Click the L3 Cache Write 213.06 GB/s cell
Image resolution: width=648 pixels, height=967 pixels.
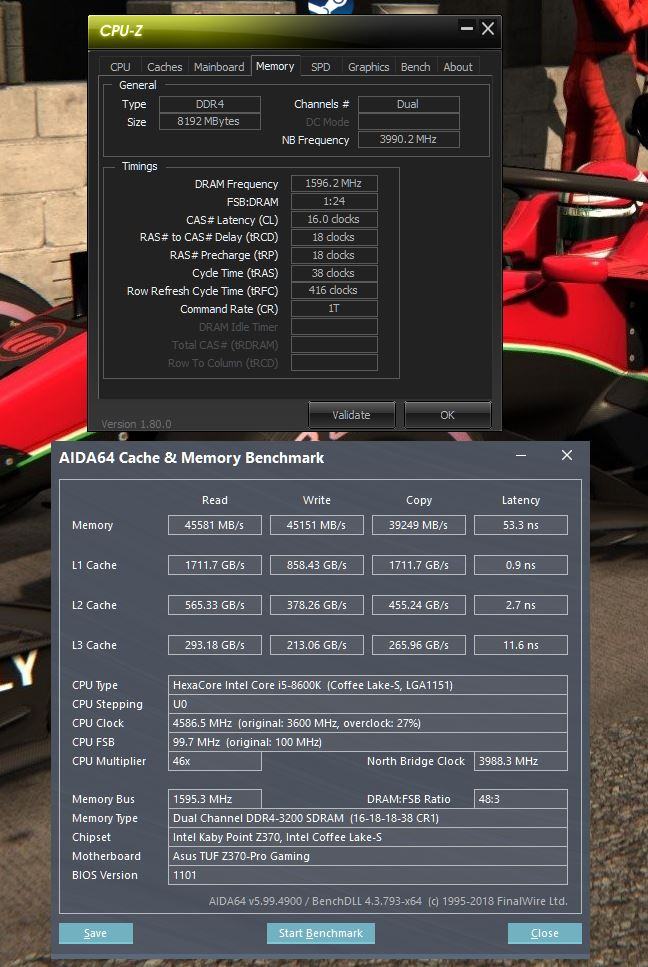tap(317, 645)
